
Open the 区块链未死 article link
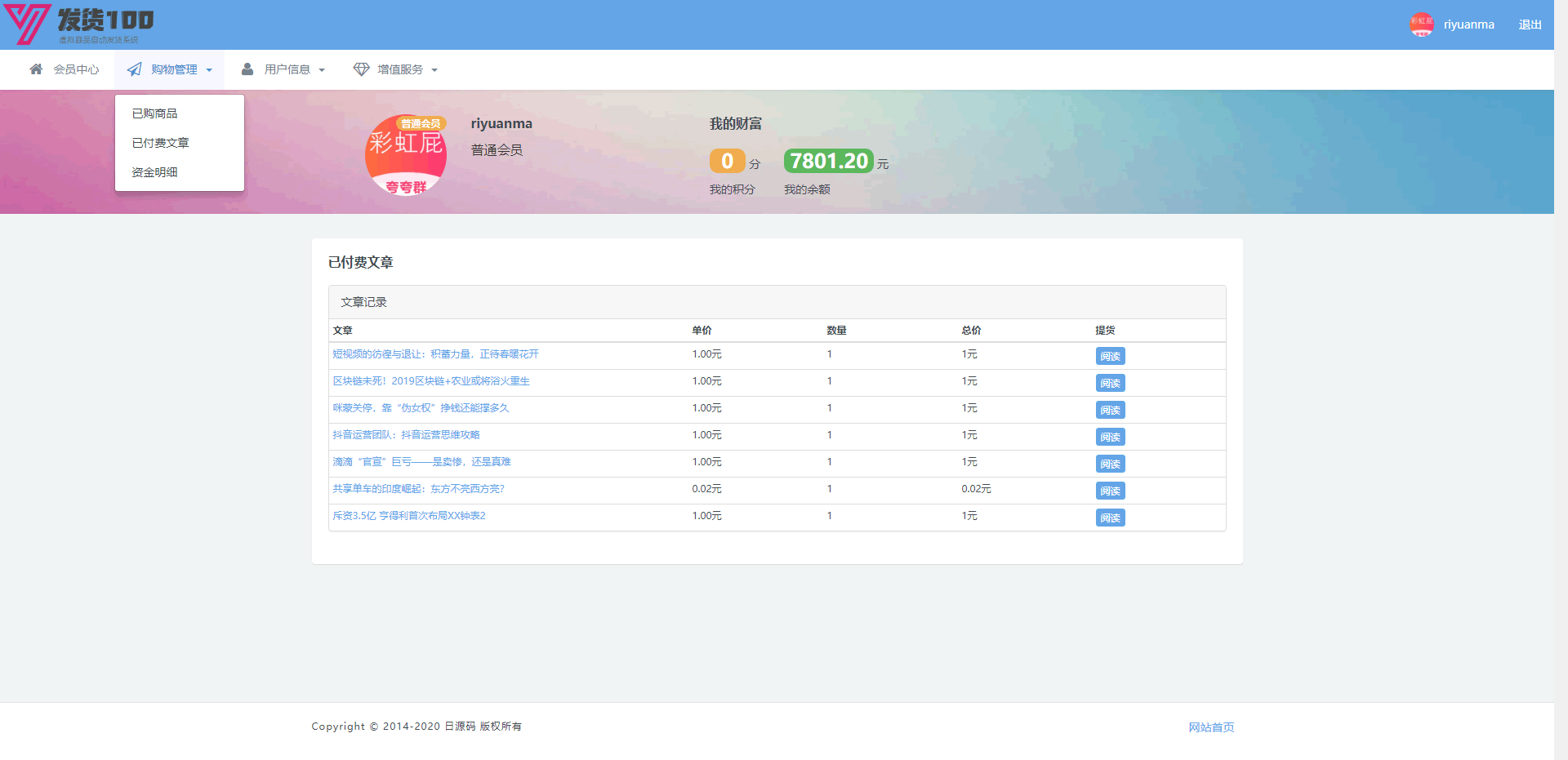431,381
